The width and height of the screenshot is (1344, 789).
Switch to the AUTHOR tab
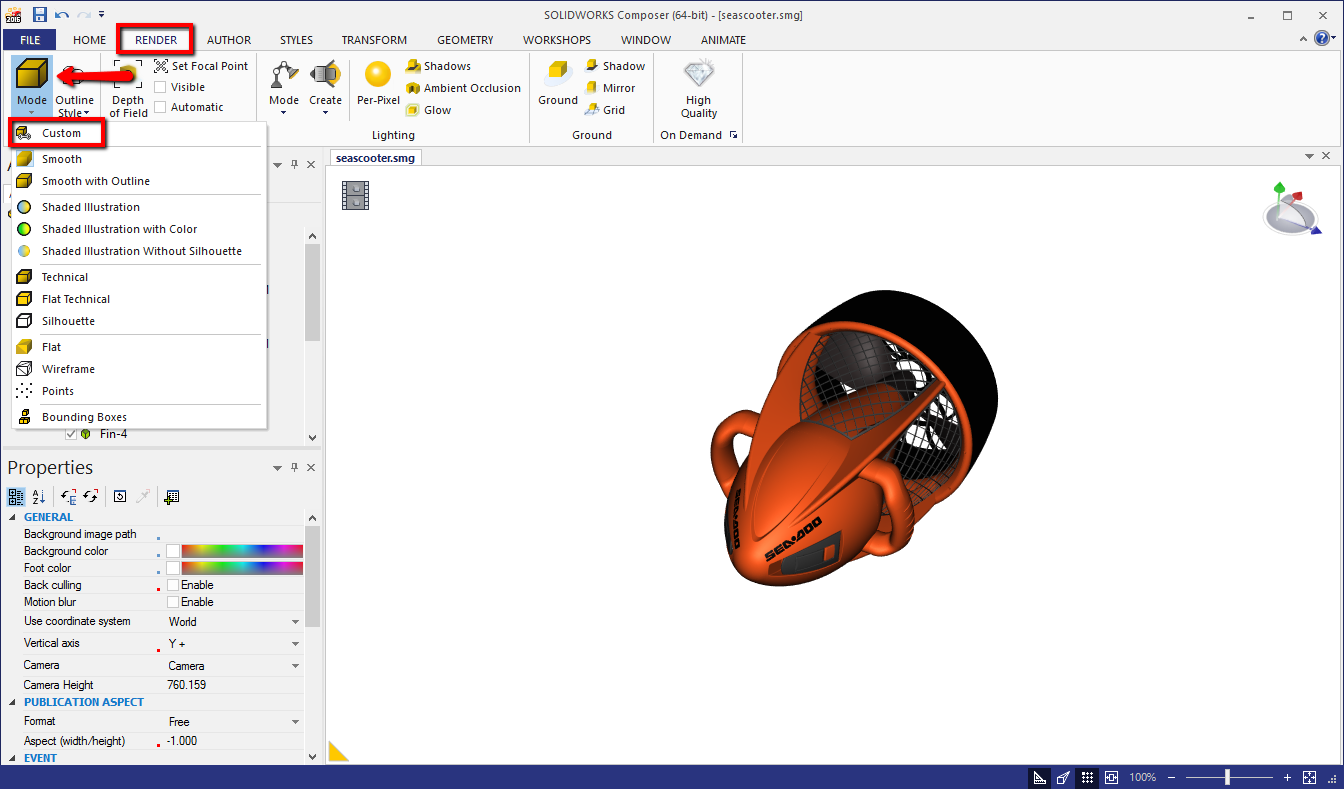click(229, 40)
